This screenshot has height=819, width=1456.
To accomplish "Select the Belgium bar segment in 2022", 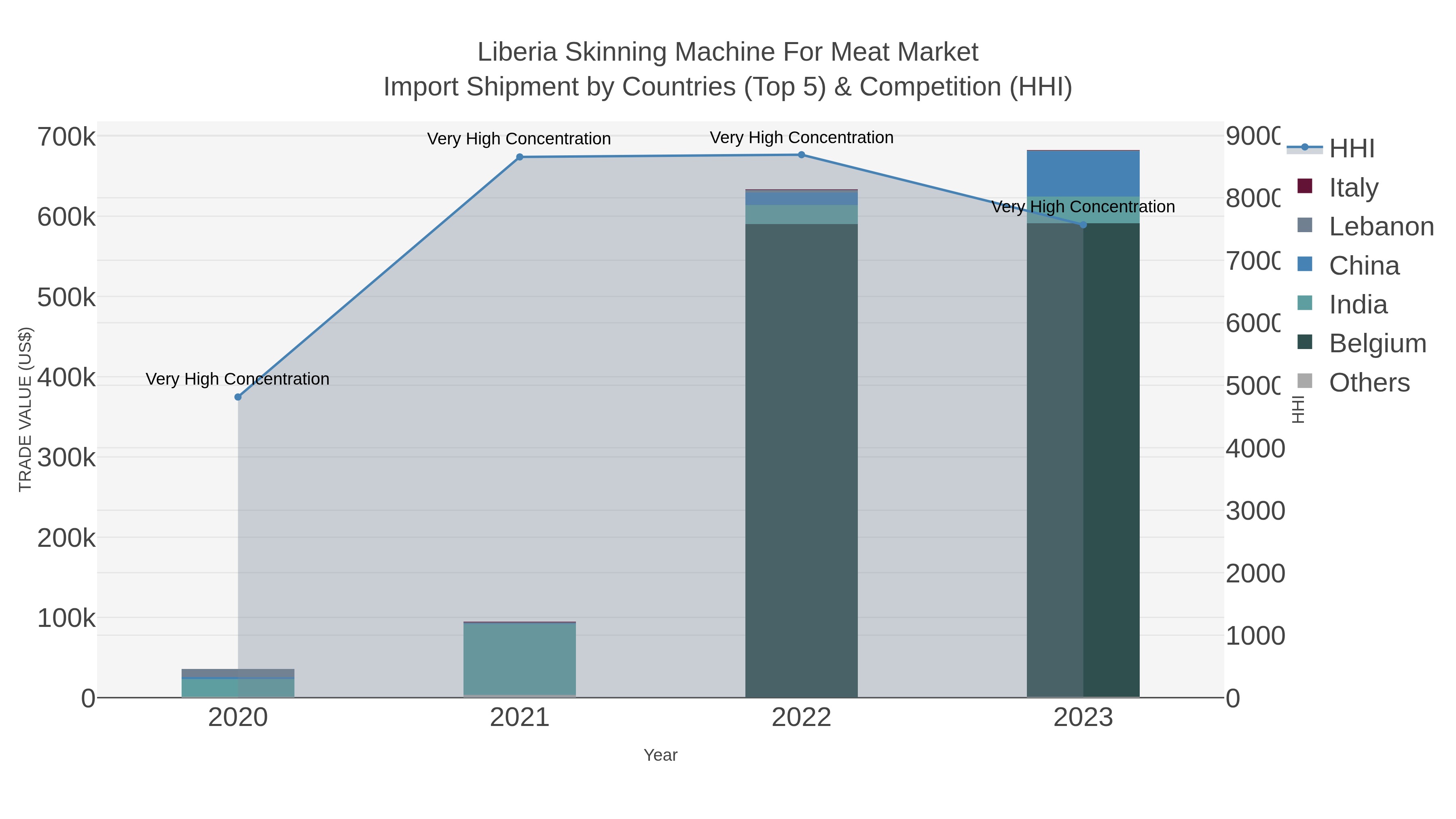I will click(802, 461).
